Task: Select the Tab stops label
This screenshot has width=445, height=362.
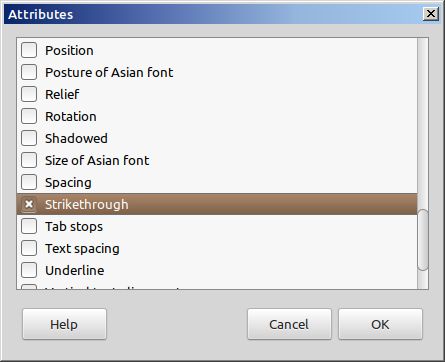Action: (74, 227)
